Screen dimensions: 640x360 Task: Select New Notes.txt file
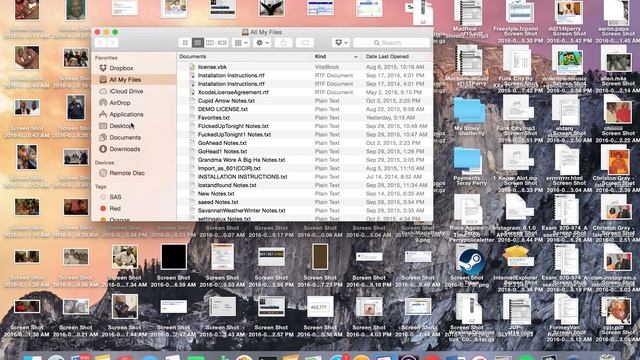point(305,193)
